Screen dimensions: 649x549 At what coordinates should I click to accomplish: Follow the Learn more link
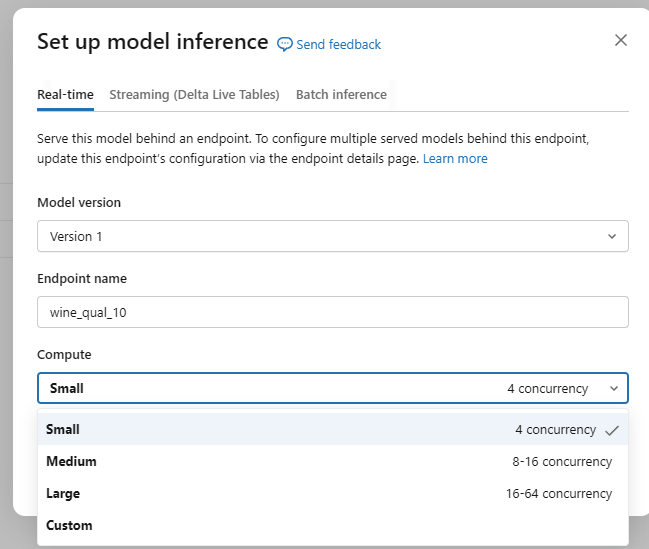pos(455,159)
